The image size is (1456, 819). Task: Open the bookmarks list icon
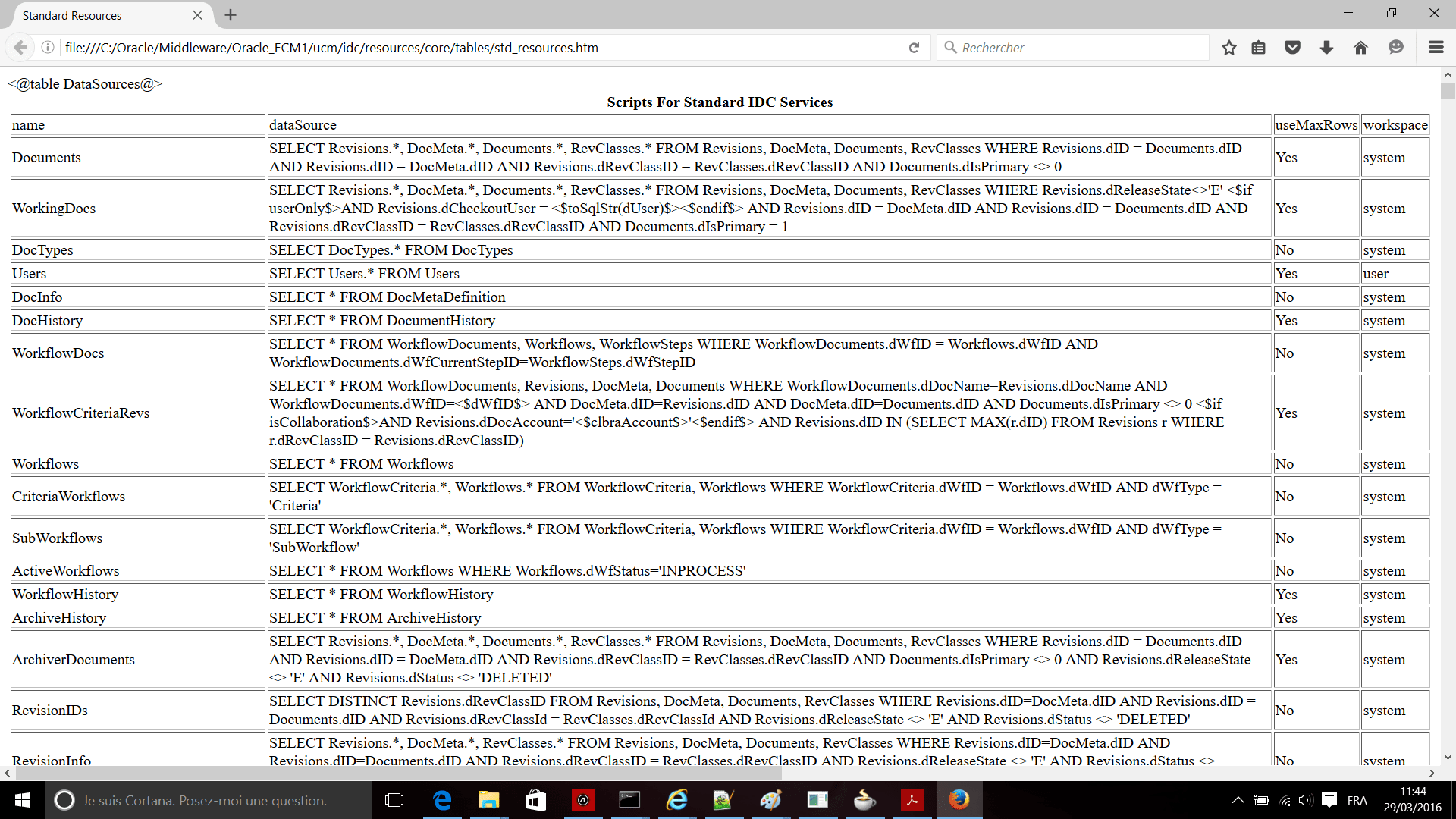(x=1259, y=48)
